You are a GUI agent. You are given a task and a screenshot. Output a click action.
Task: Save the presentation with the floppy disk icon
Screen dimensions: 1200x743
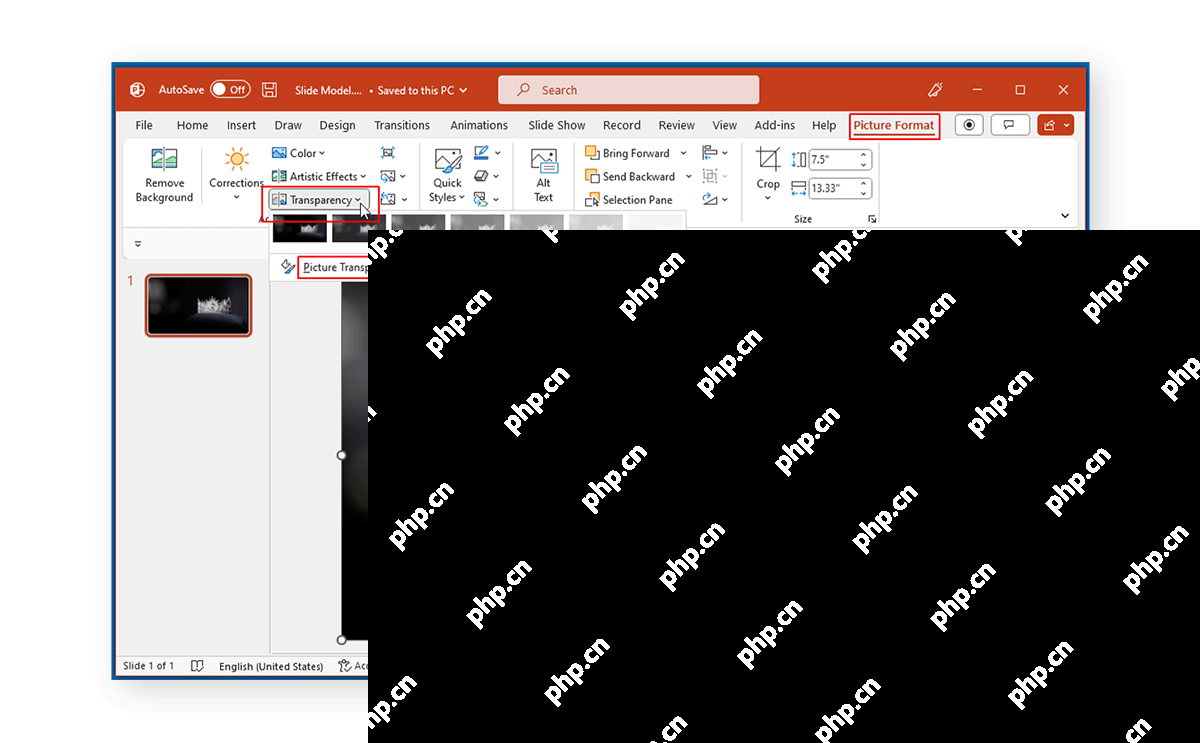click(x=269, y=90)
